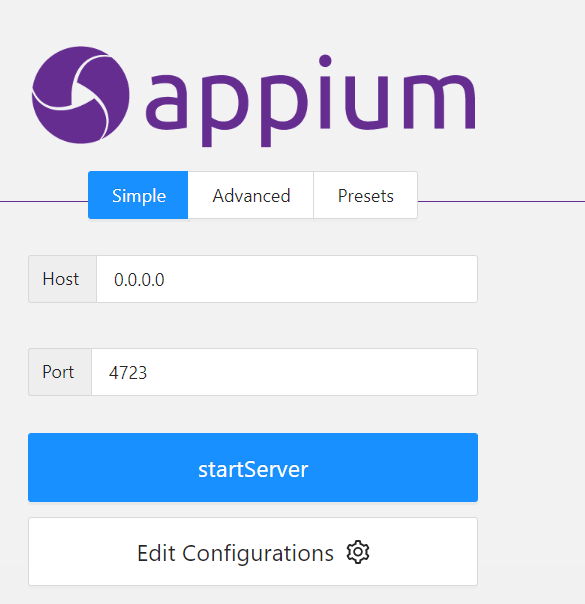Screen dimensions: 585x604
Task: Open Edit Configurations
Action: pos(253,552)
